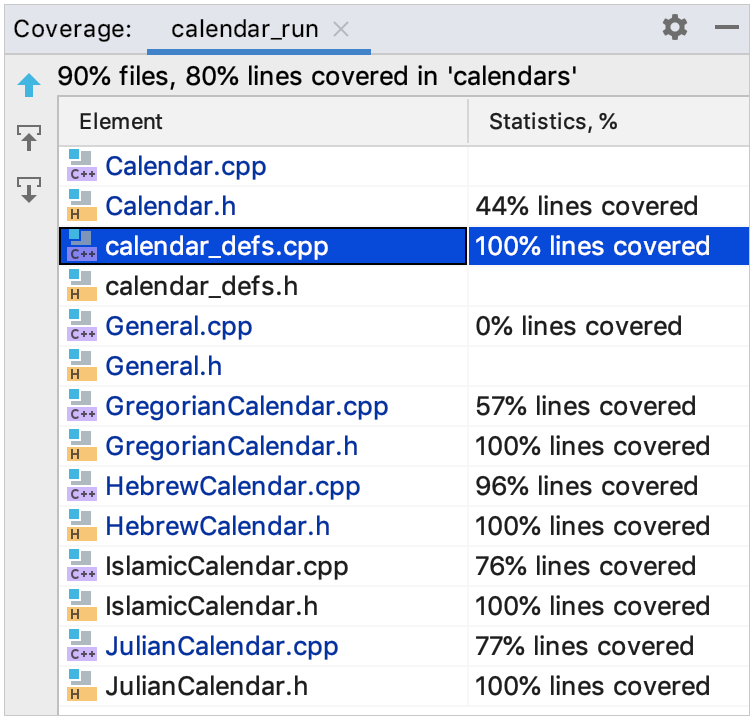Image resolution: width=755 pixels, height=718 pixels.
Task: Open GregorianCalendar.cpp from the list
Action: (x=246, y=406)
